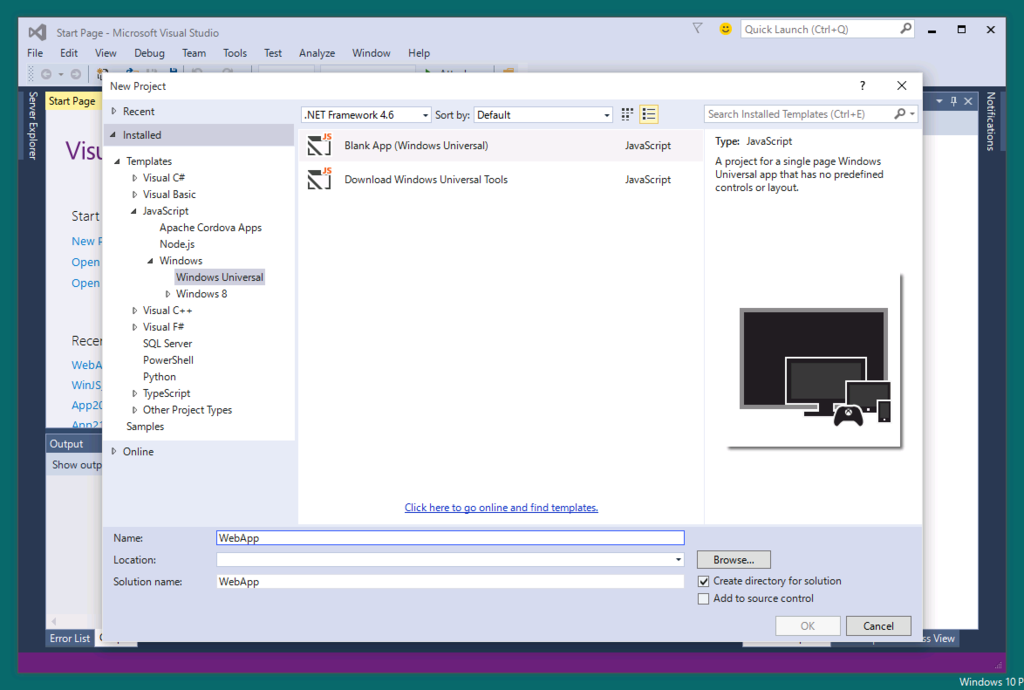This screenshot has height=690, width=1024.
Task: Open the File menu
Action: tap(35, 53)
